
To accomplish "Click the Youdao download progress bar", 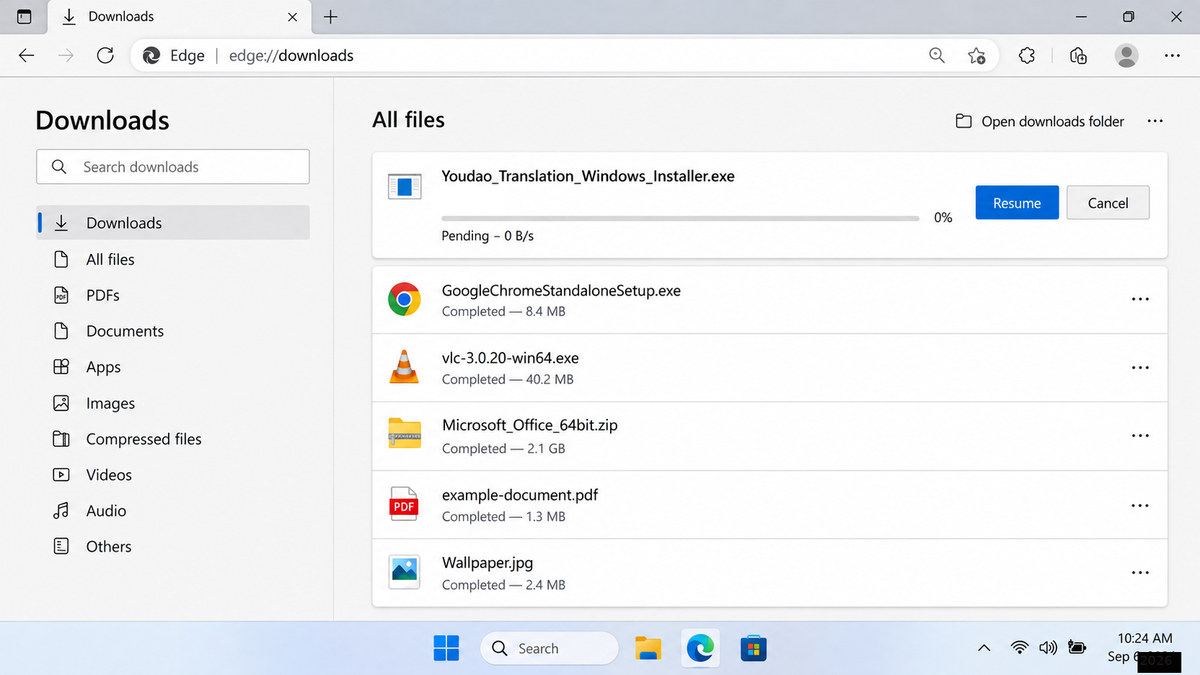I will coord(680,218).
